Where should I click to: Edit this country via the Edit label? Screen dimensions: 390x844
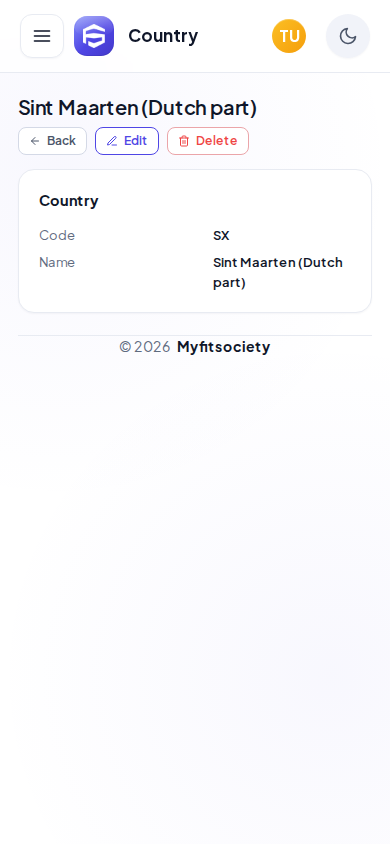(x=136, y=140)
